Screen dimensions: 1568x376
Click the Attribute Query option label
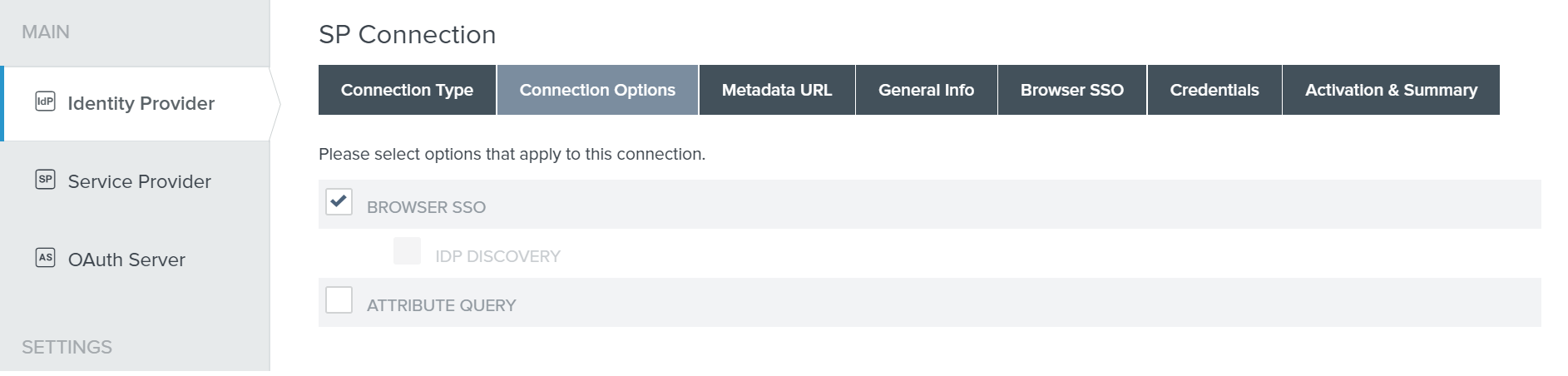(441, 305)
